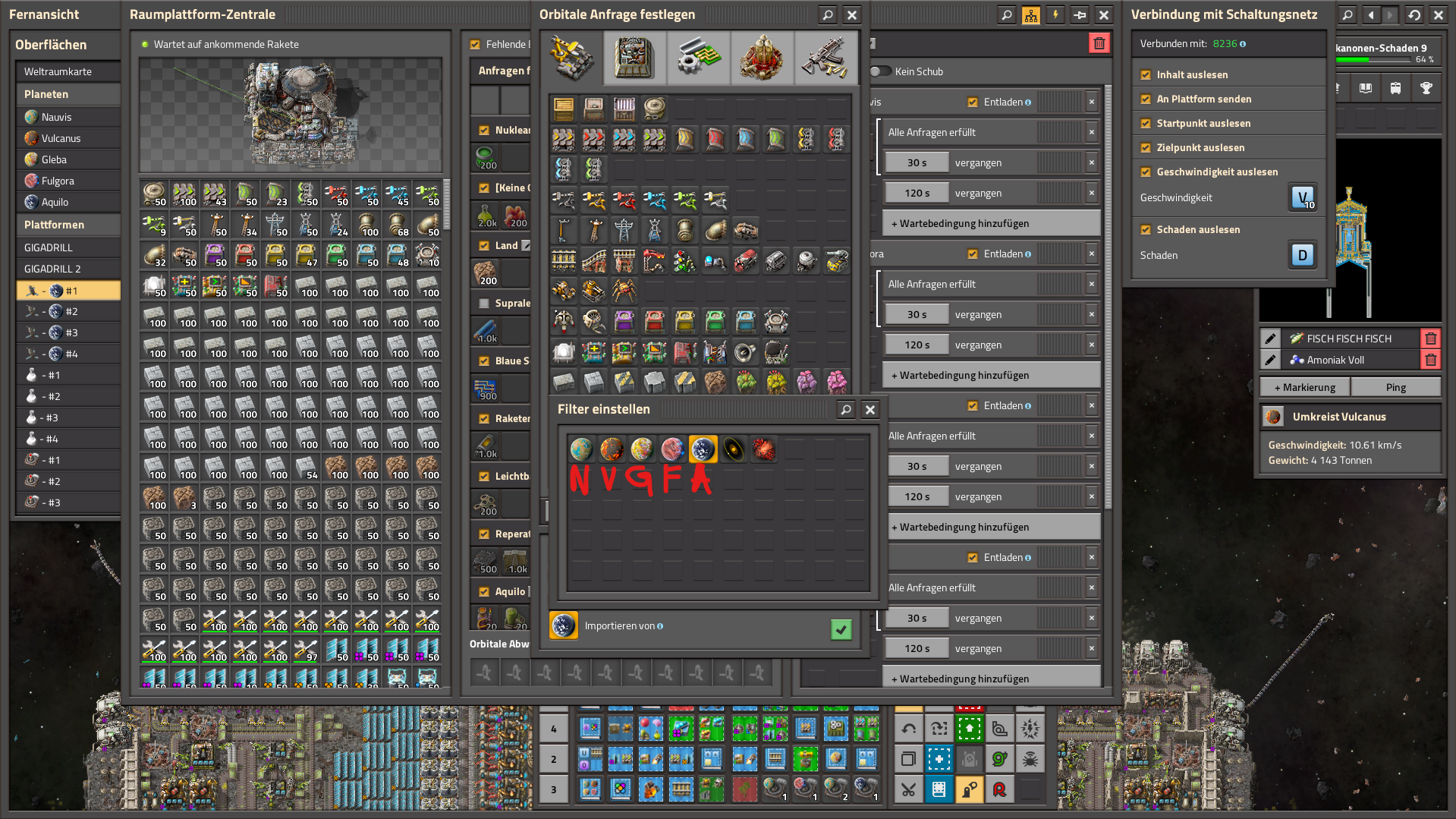The height and width of the screenshot is (819, 1456).
Task: Click the lightning logistics networks icon
Action: coord(1055,14)
